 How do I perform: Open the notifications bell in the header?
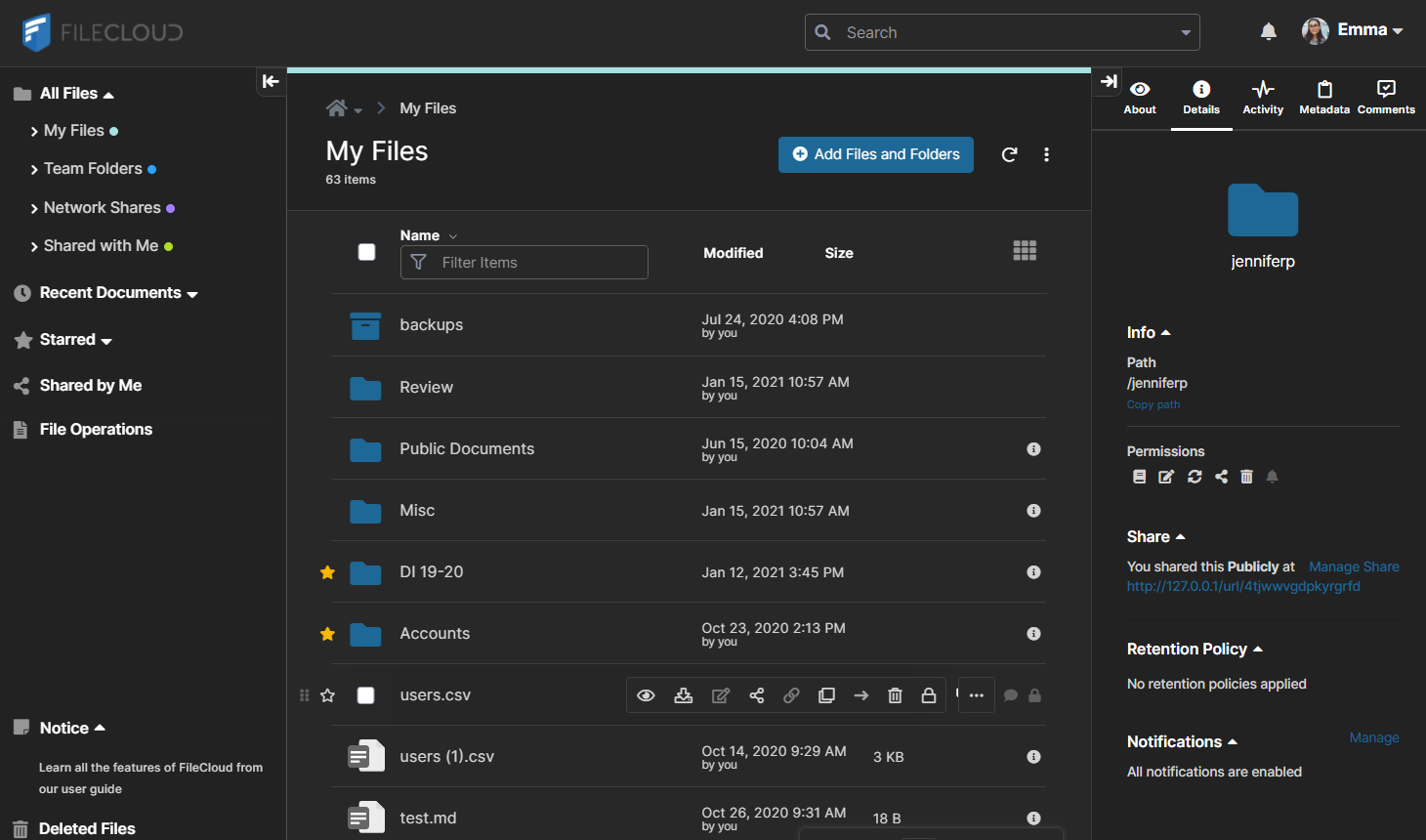pos(1268,32)
